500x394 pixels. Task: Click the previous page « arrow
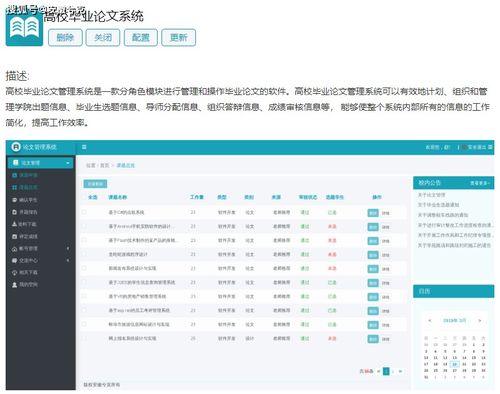[x=379, y=371]
